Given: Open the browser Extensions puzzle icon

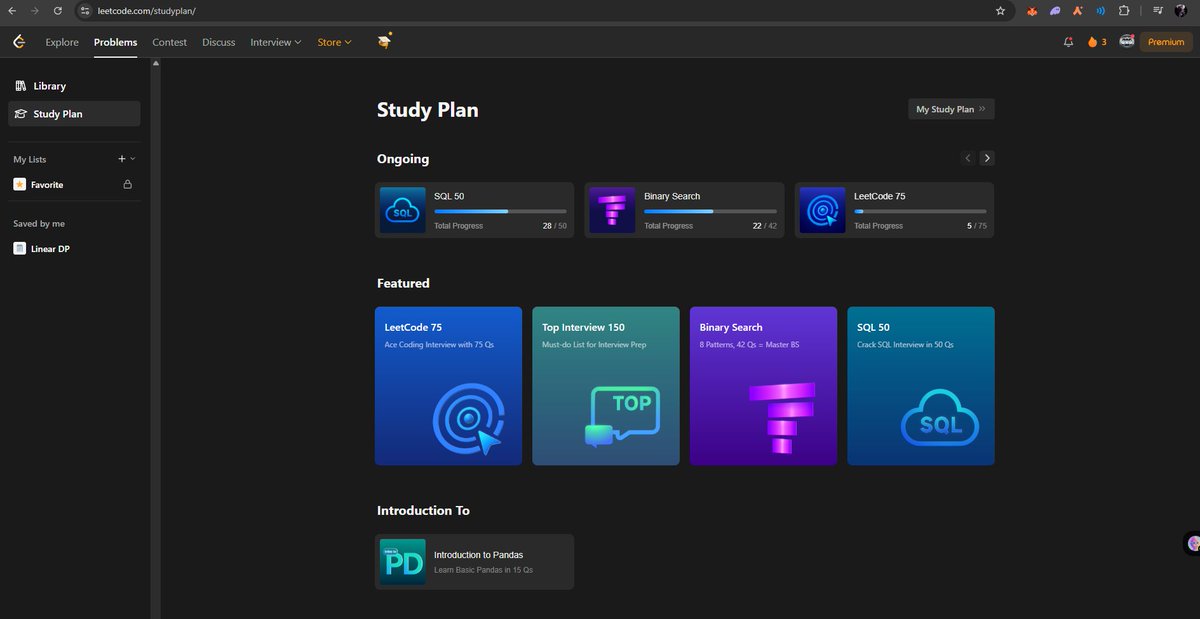Looking at the screenshot, I should tap(1124, 11).
